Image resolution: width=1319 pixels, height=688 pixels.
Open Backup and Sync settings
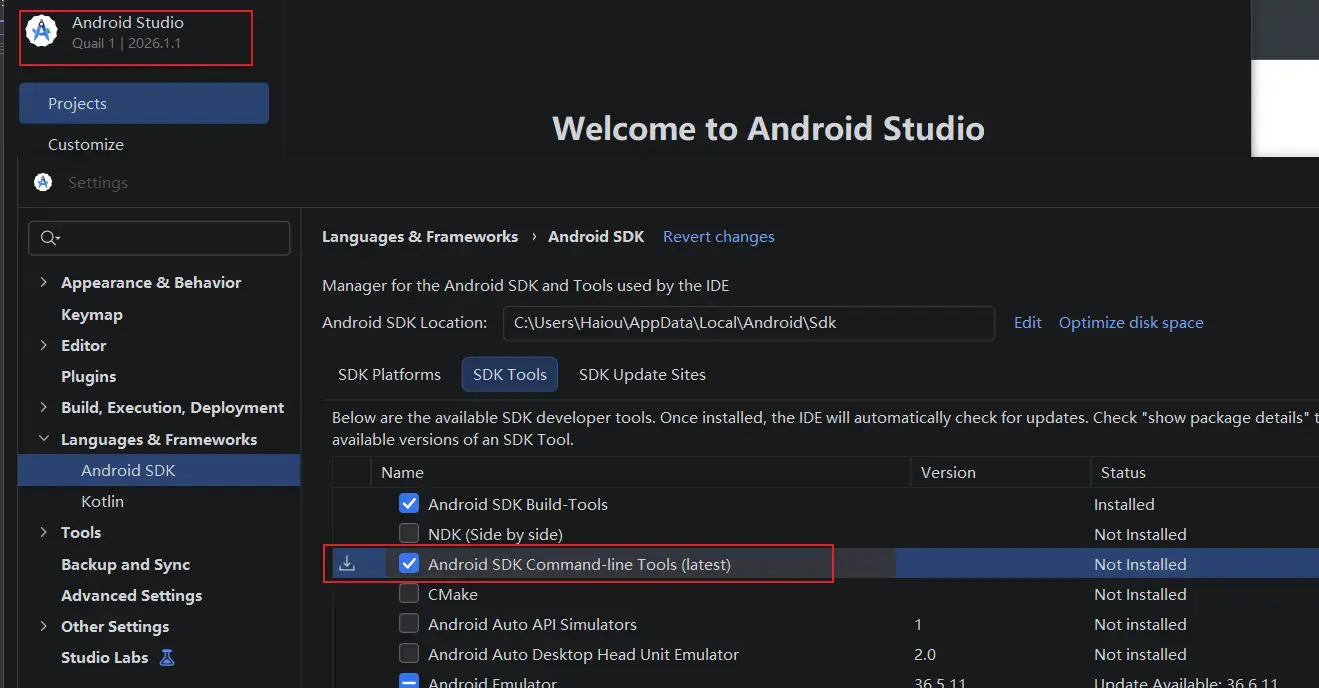tap(126, 564)
